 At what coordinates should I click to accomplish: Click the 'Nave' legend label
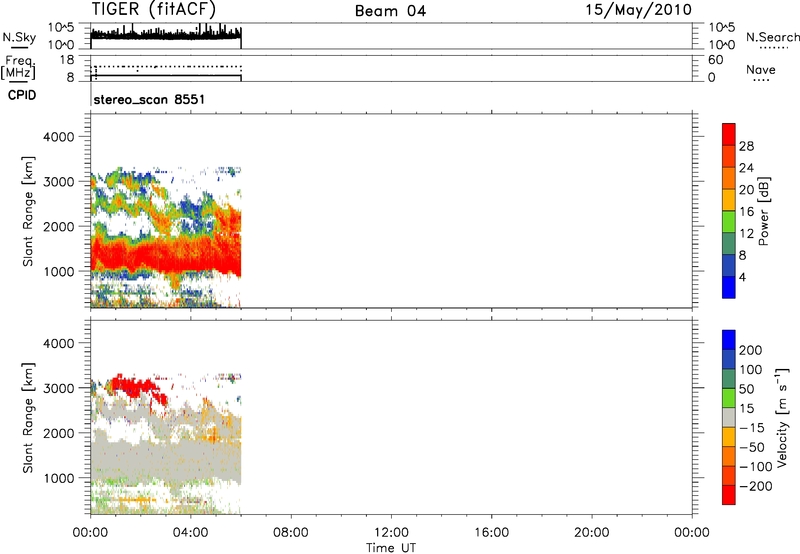761,69
